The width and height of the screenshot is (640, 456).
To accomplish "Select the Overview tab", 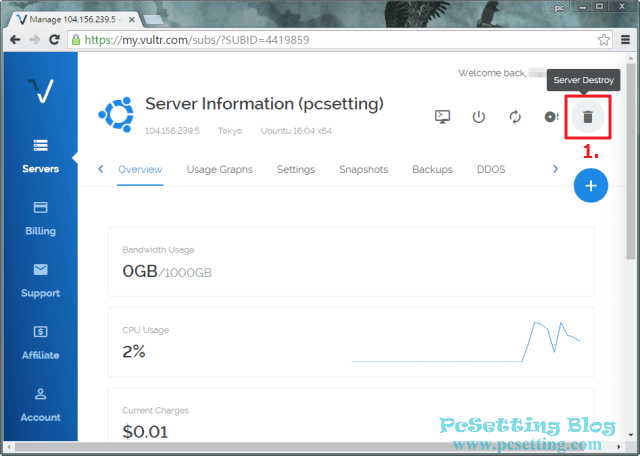I will pyautogui.click(x=140, y=169).
